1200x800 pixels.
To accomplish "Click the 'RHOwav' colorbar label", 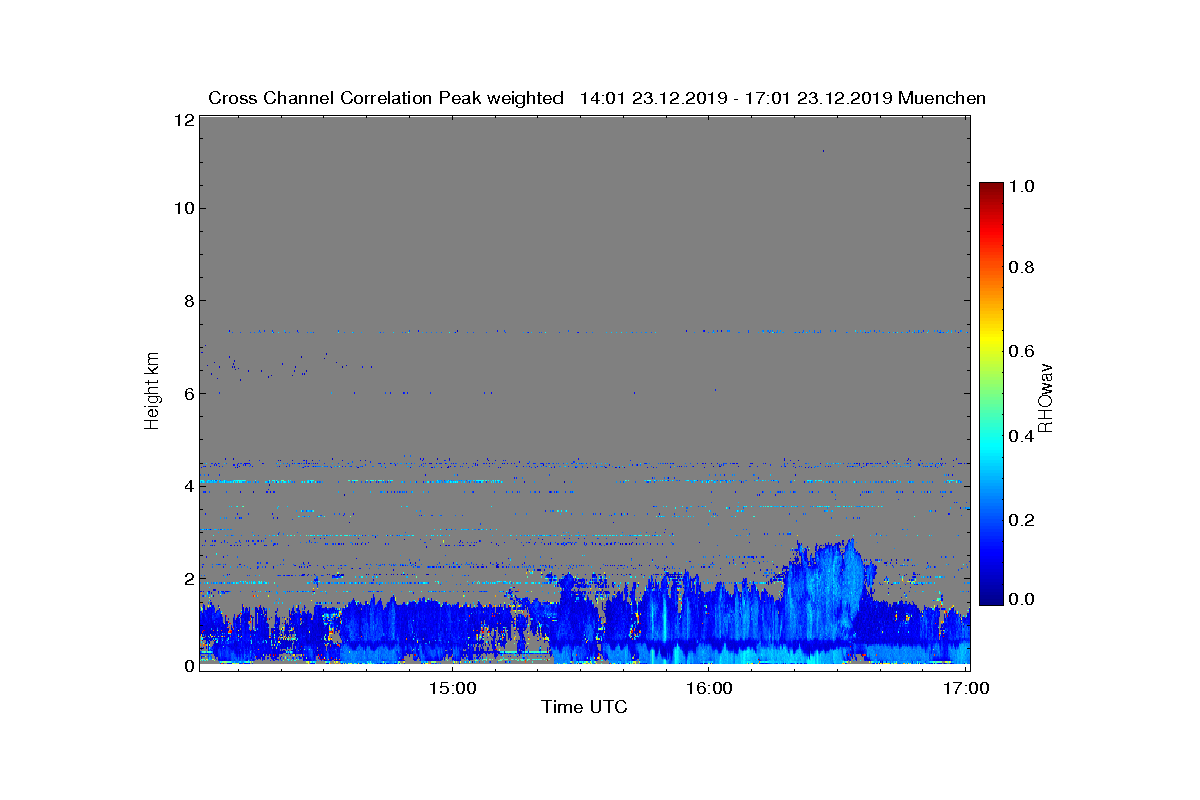I will [x=1045, y=397].
